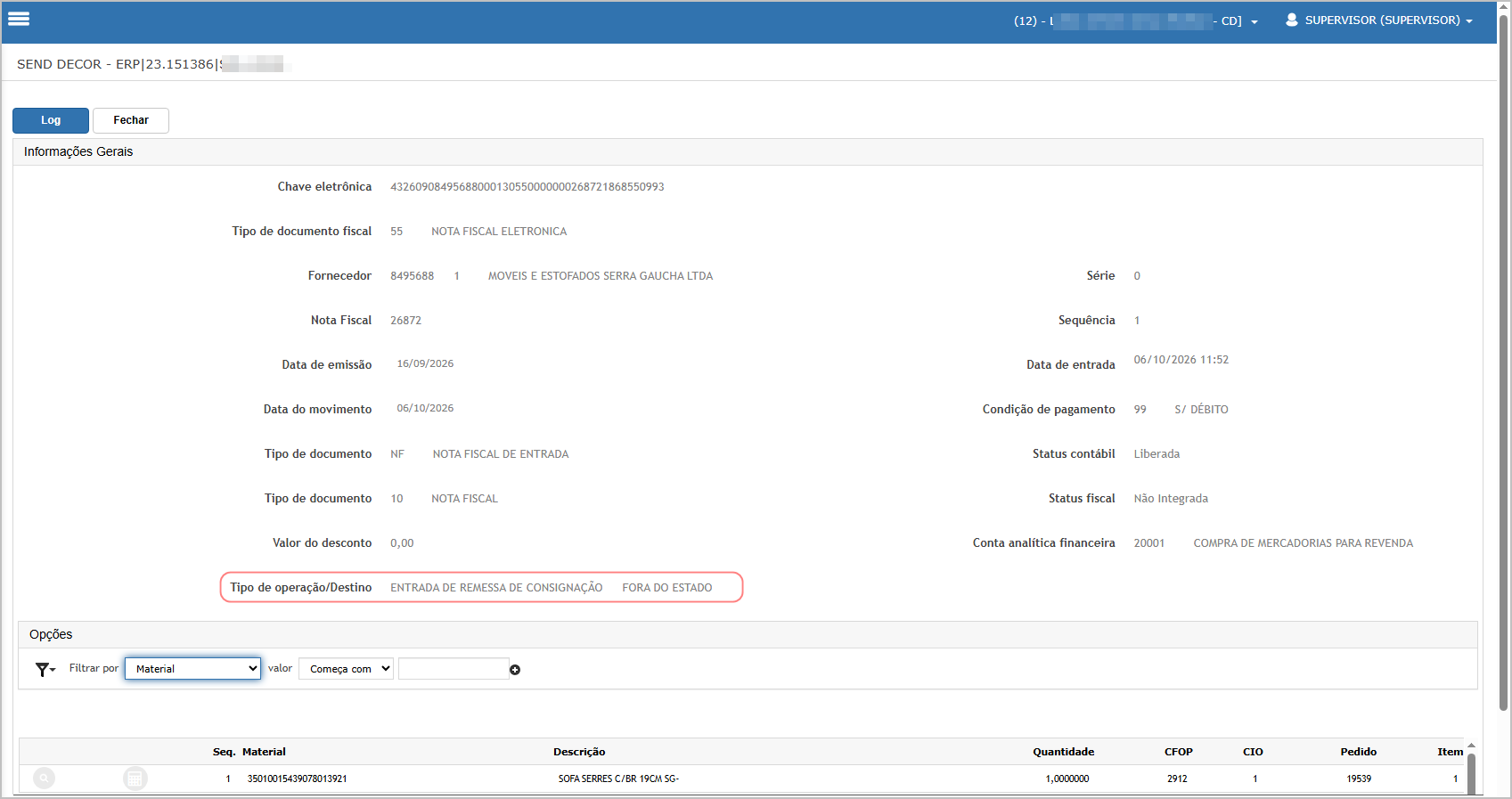Click the Pedido column header
This screenshot has width=1512, height=799.
click(1358, 752)
